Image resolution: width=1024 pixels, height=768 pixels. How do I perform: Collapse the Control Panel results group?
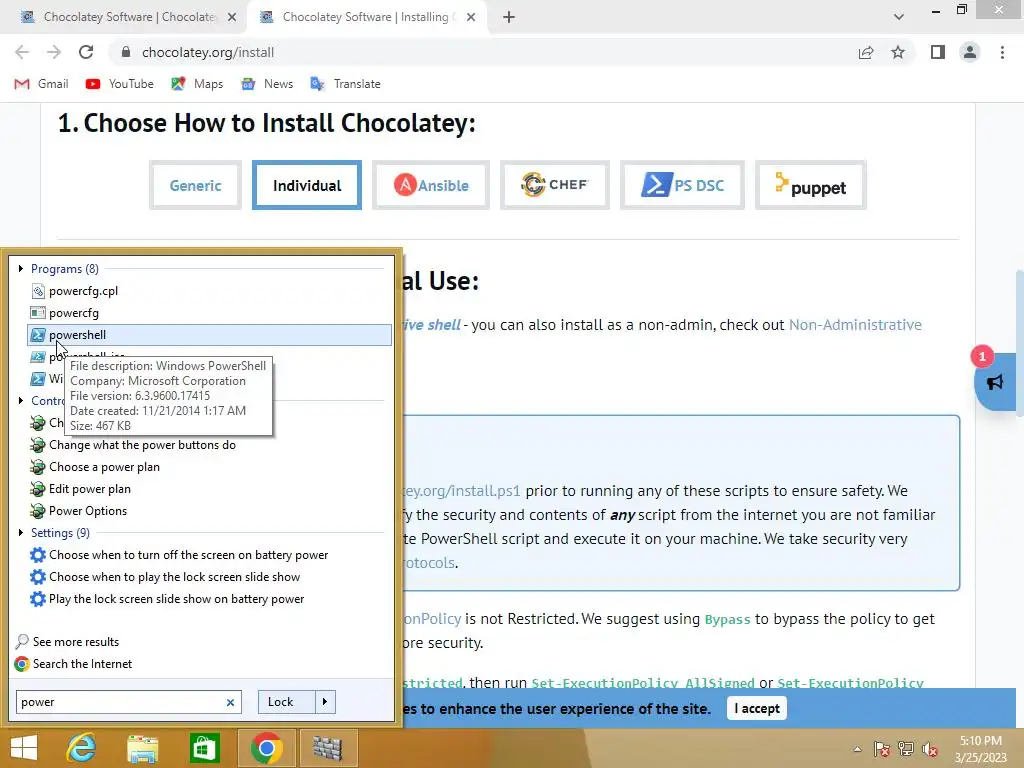coord(21,400)
